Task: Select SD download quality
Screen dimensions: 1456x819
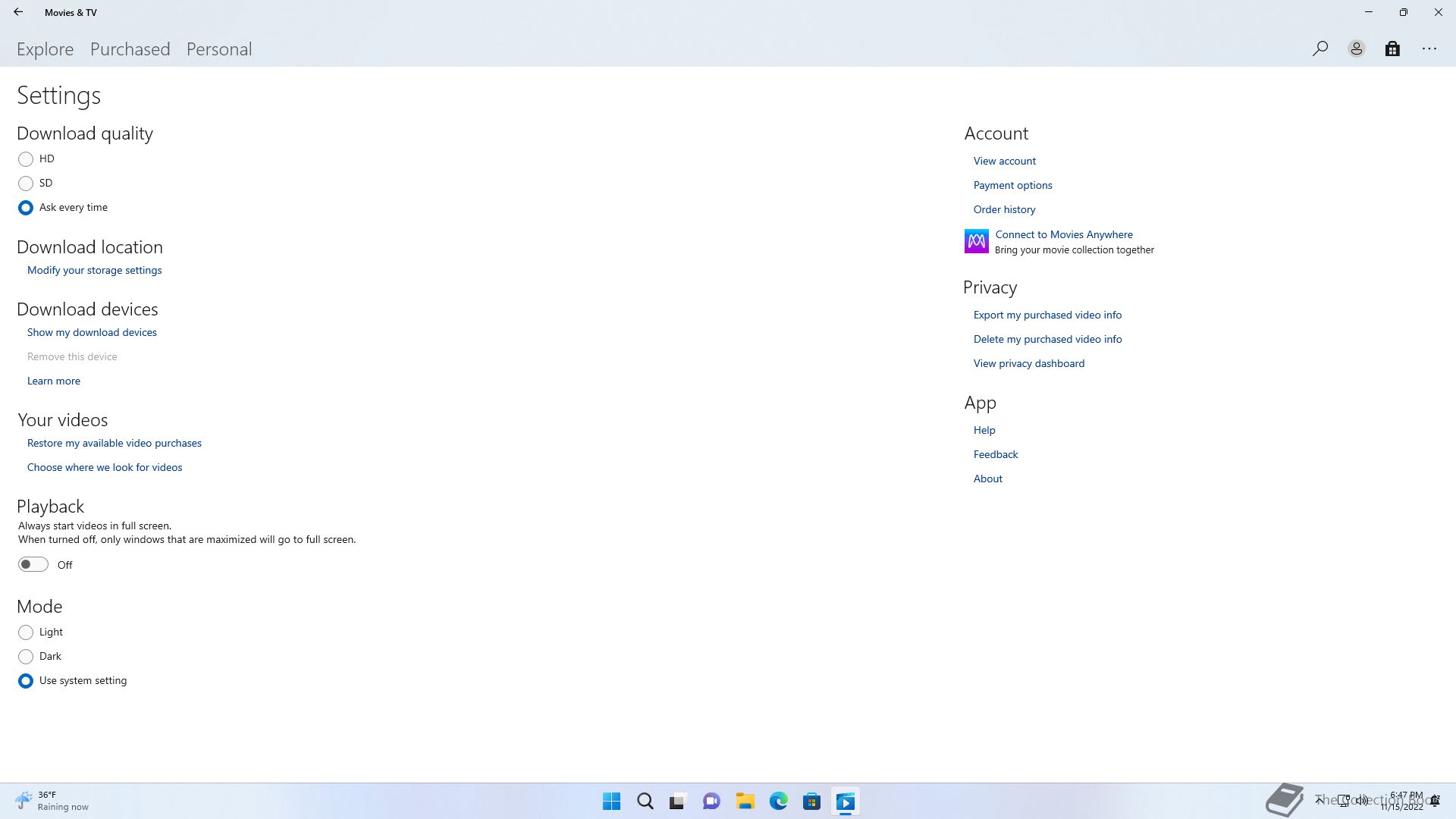Action: pos(26,184)
